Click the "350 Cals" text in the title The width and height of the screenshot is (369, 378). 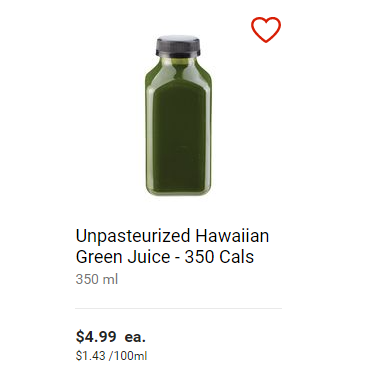tap(219, 257)
